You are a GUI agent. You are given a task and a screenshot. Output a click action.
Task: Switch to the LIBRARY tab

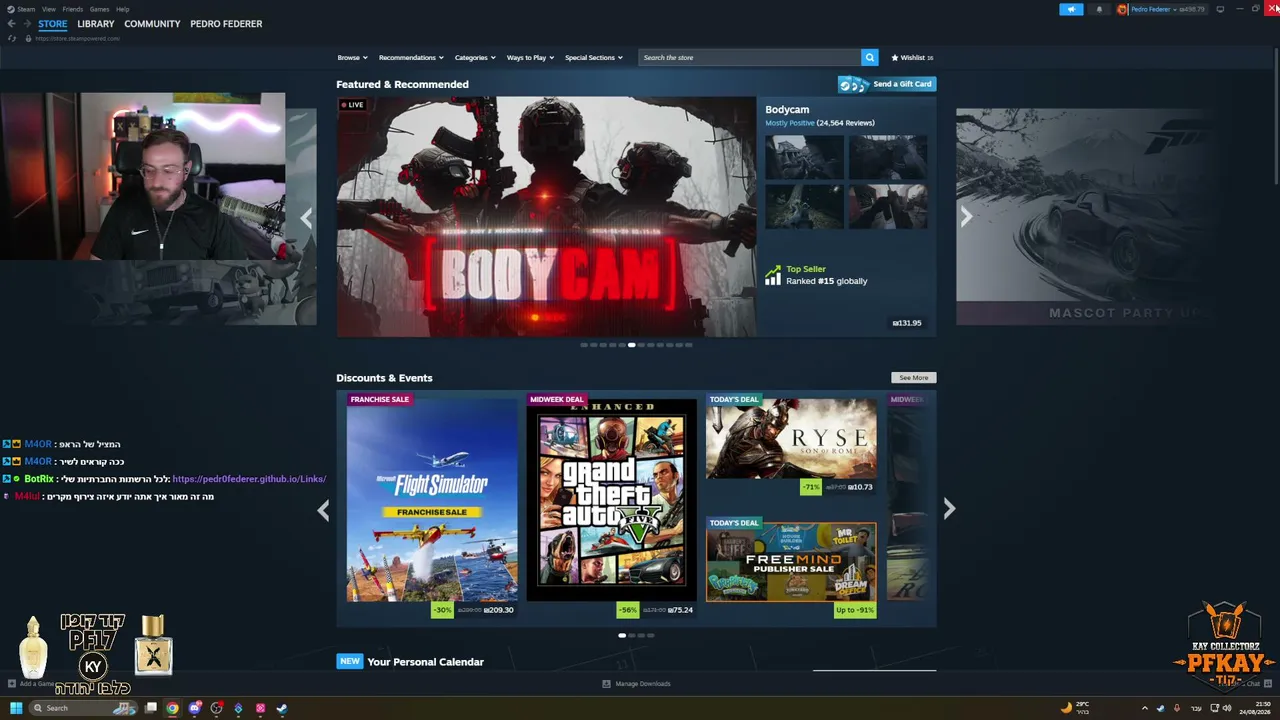coord(96,24)
